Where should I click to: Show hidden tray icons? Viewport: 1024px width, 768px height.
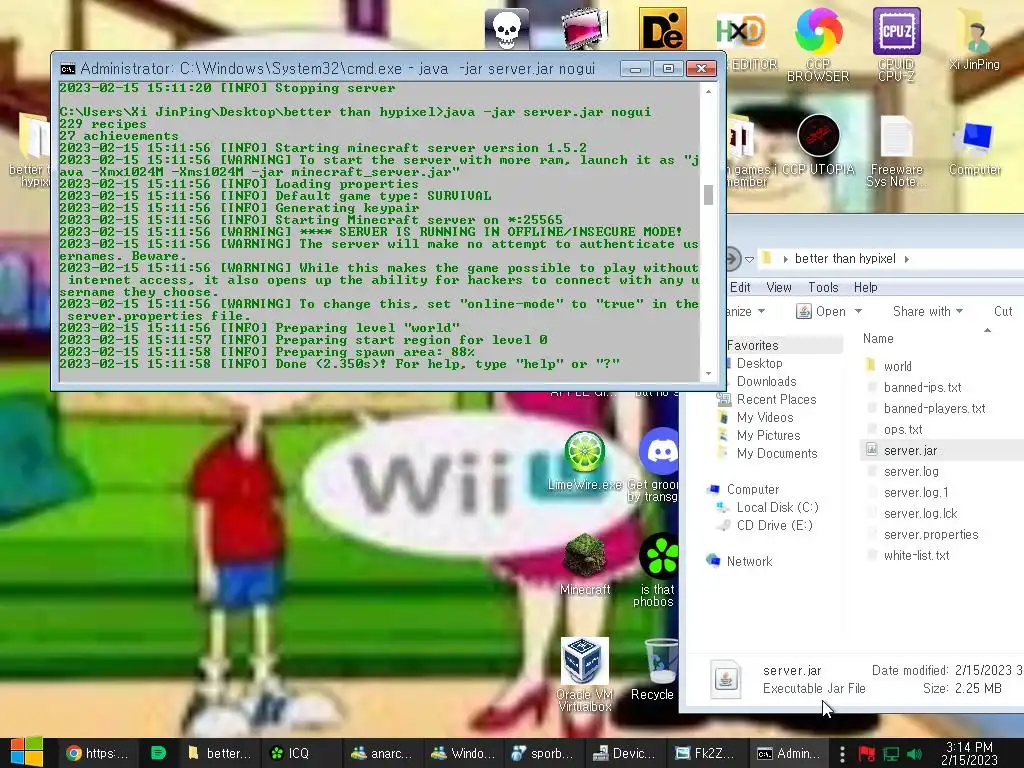(x=842, y=754)
